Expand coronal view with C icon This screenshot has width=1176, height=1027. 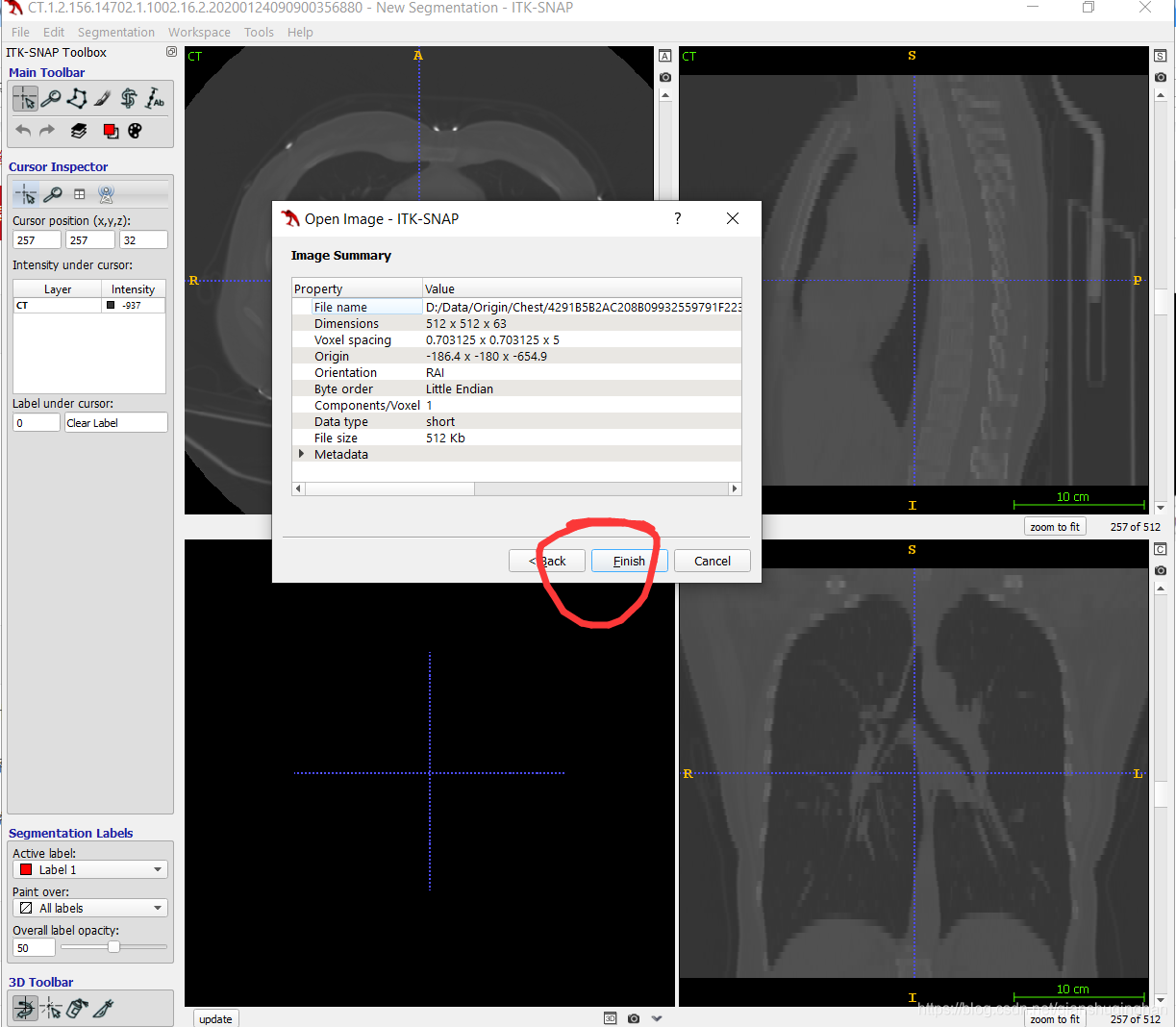point(1161,549)
